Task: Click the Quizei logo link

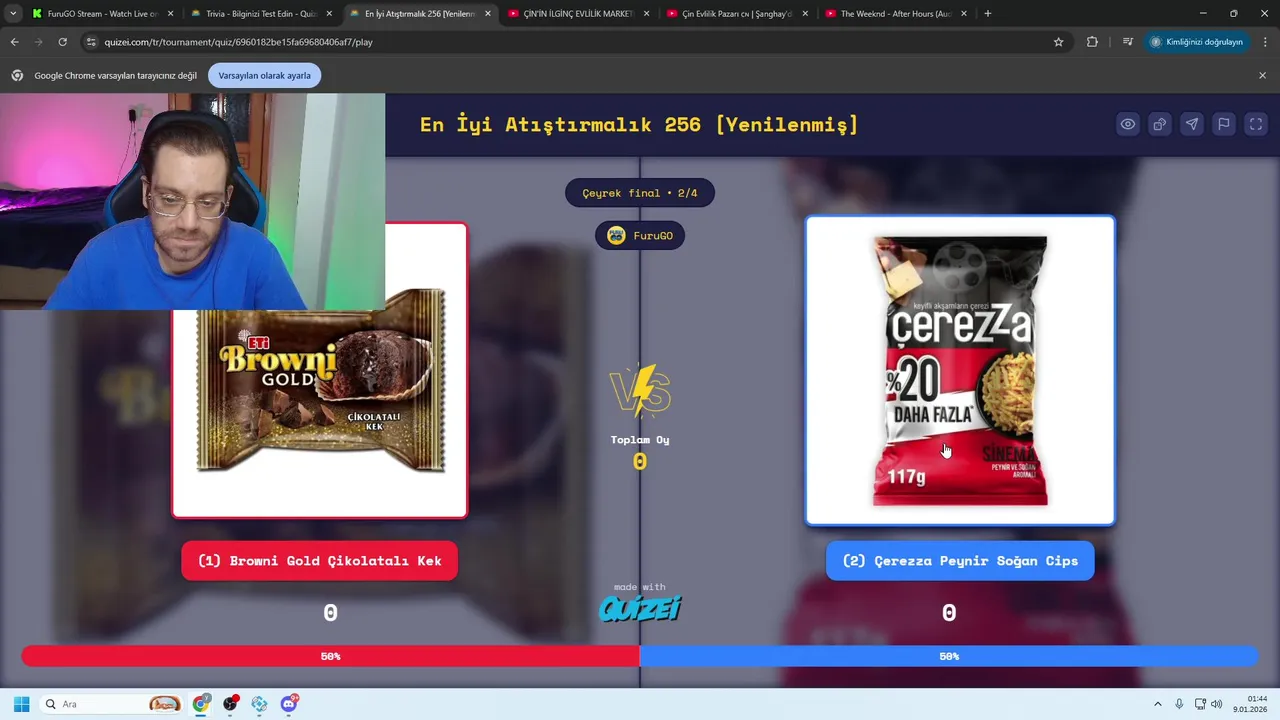Action: [640, 608]
